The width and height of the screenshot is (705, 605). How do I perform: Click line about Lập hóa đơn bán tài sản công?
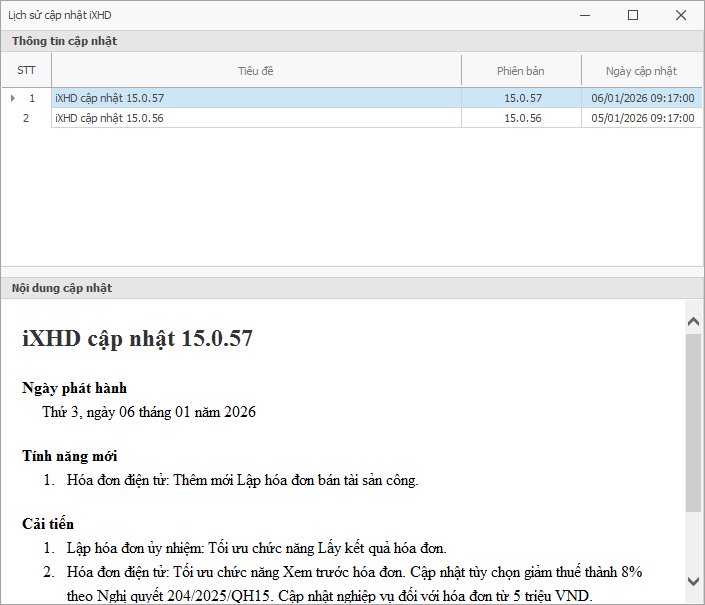click(243, 480)
